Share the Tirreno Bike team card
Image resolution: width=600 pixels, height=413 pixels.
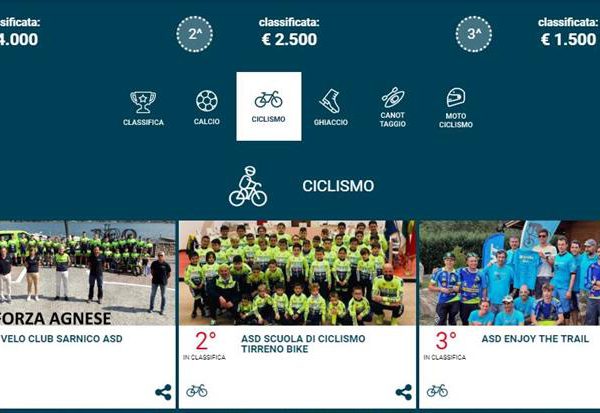click(x=404, y=392)
